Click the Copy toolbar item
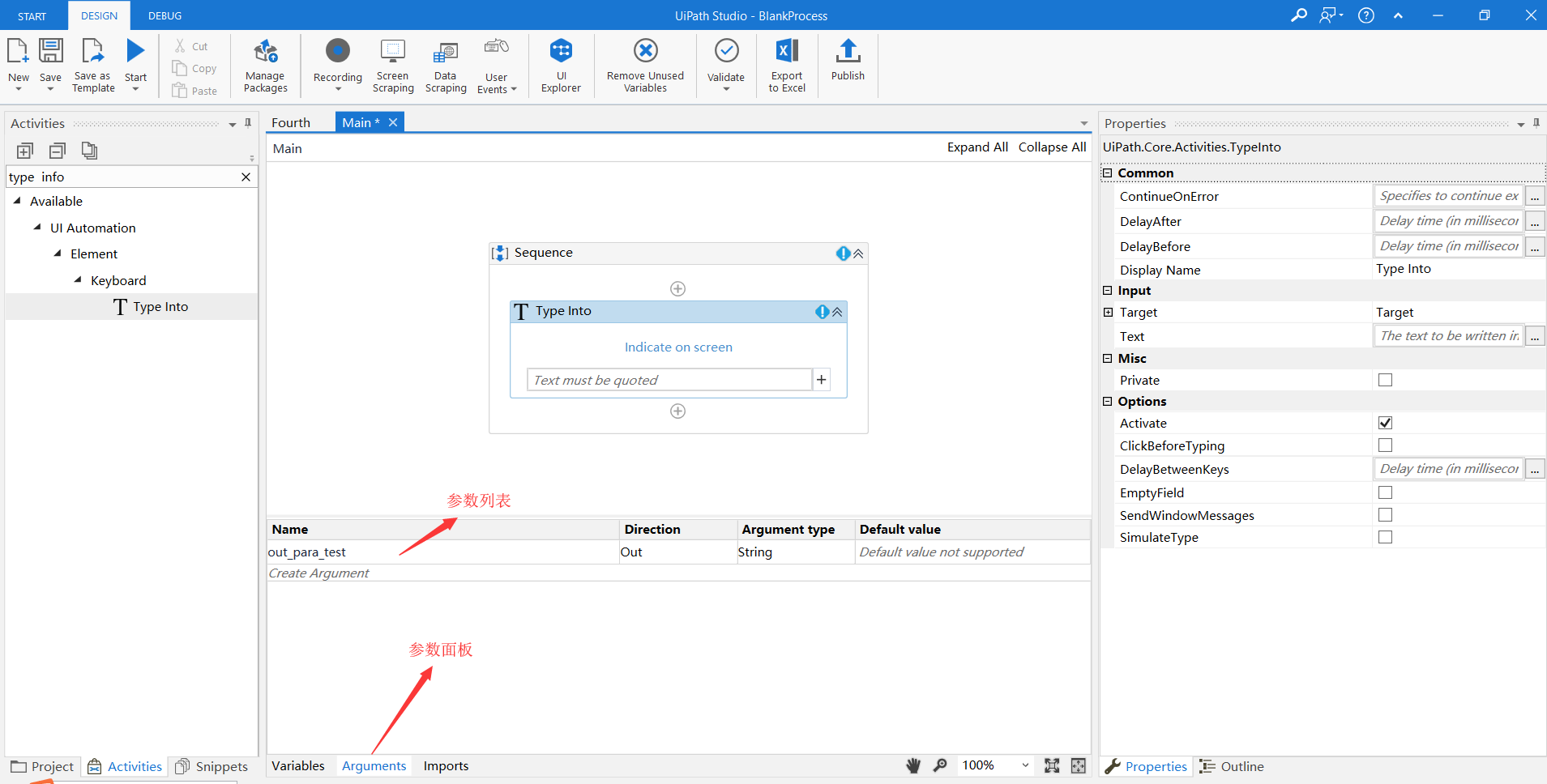Image resolution: width=1547 pixels, height=784 pixels. 194,69
